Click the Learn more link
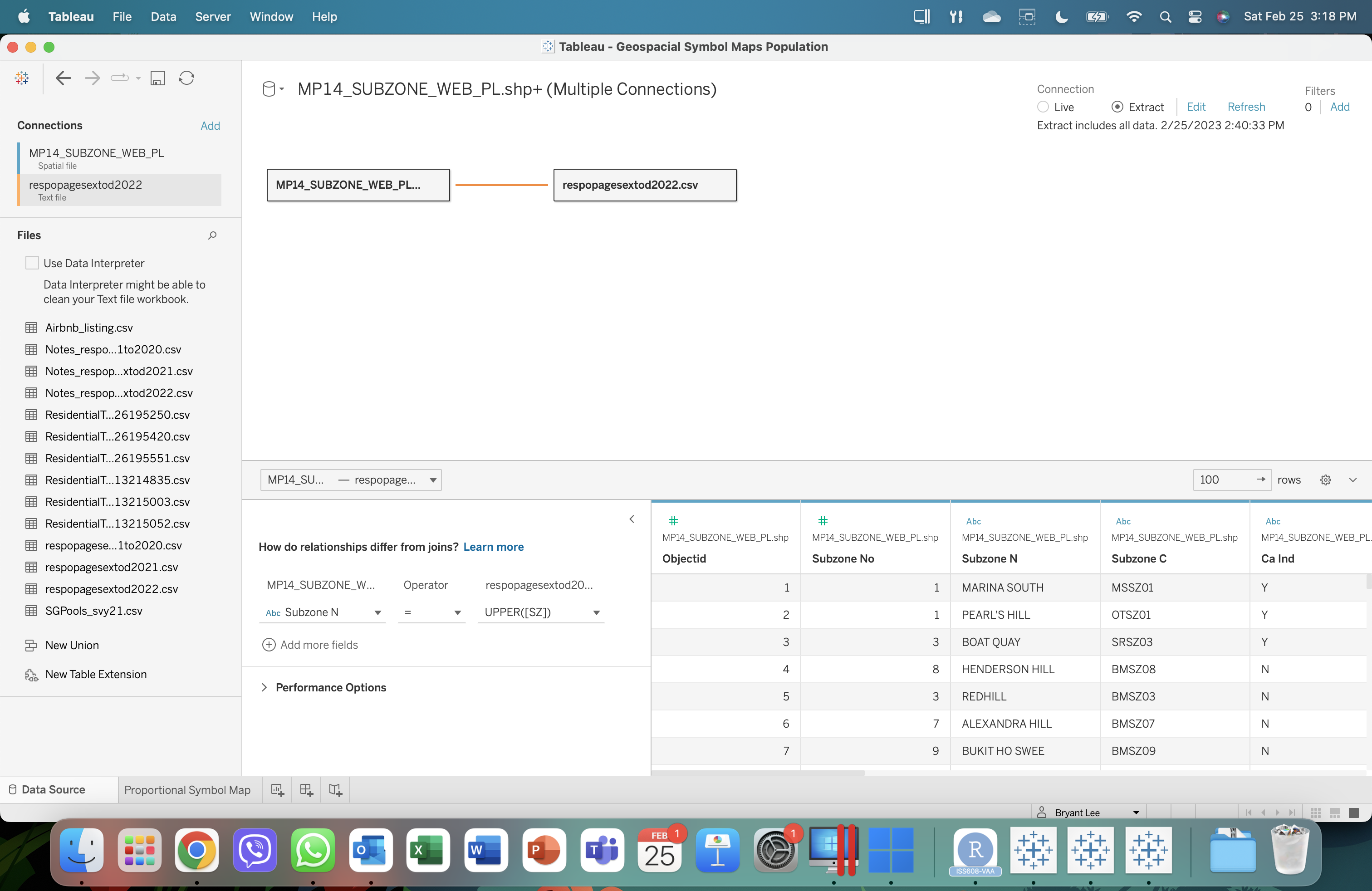Image resolution: width=1372 pixels, height=891 pixels. (x=494, y=546)
